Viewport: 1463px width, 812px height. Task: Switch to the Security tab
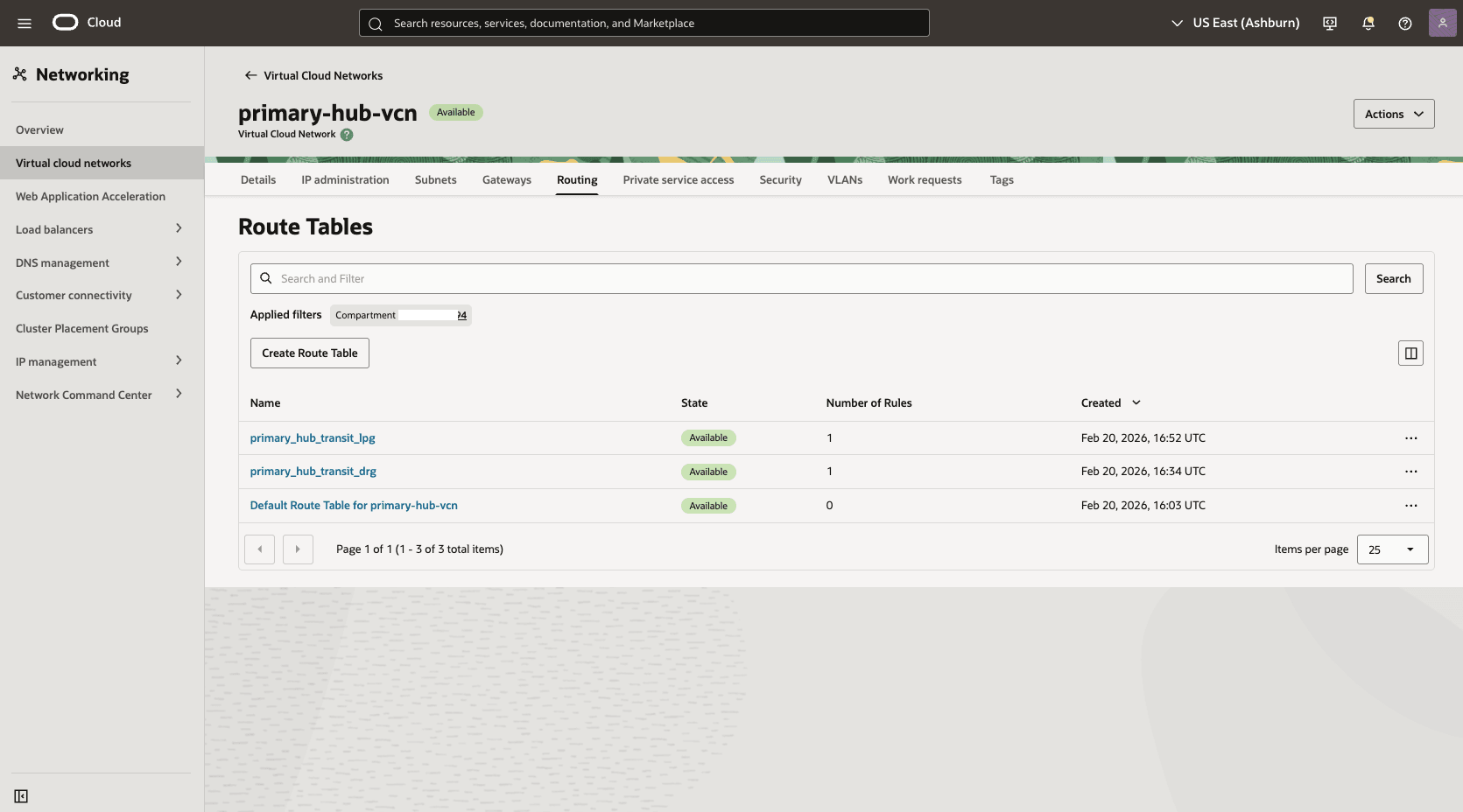780,179
